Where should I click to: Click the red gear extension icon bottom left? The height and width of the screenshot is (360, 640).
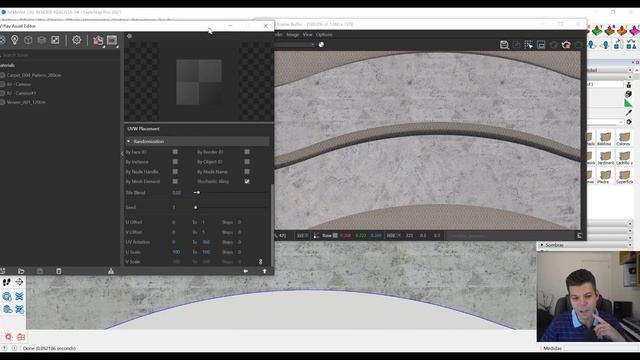point(8,337)
